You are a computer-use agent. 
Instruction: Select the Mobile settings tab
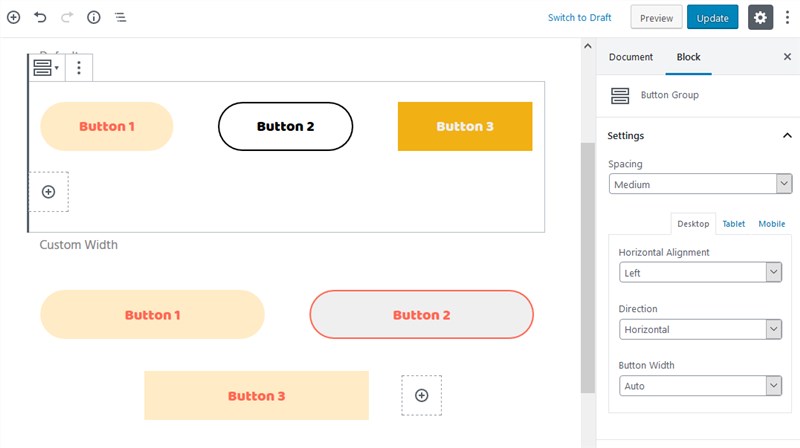pos(771,223)
